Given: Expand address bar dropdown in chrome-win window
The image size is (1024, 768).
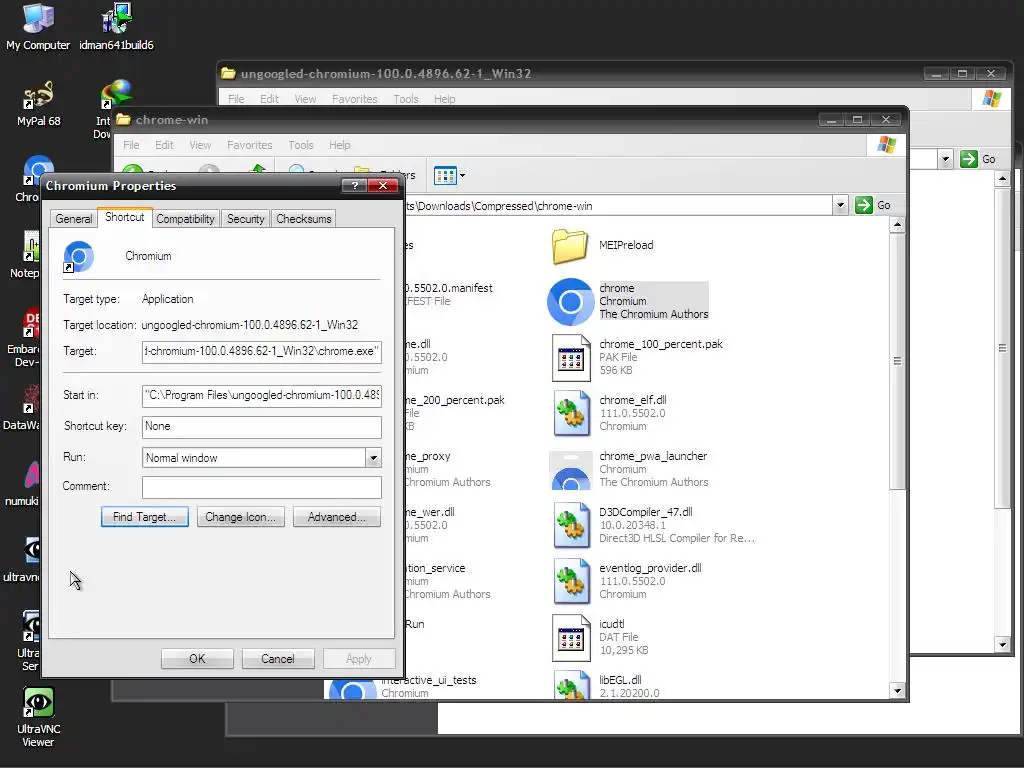Looking at the screenshot, I should [x=840, y=205].
